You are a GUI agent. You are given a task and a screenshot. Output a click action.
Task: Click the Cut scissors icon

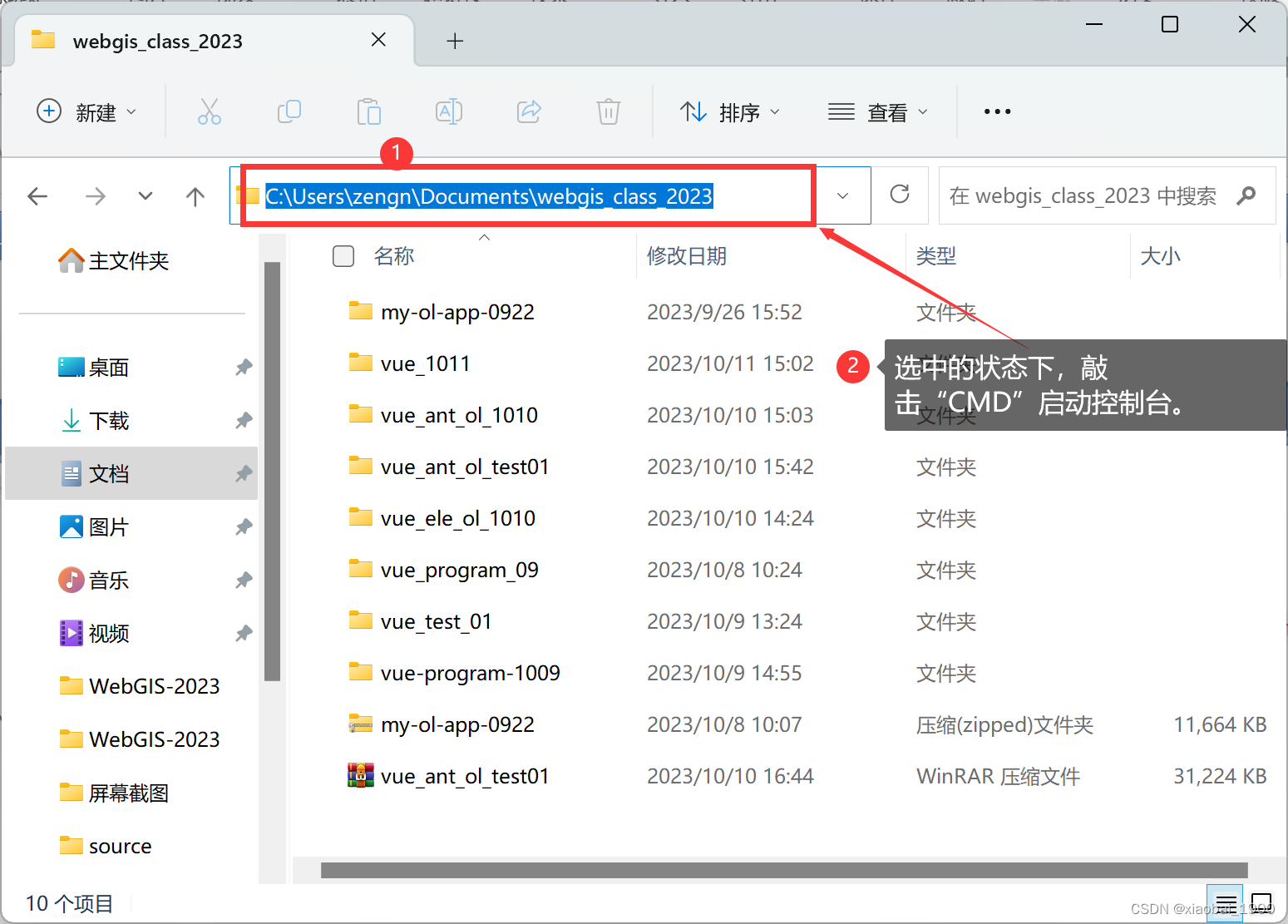(209, 111)
